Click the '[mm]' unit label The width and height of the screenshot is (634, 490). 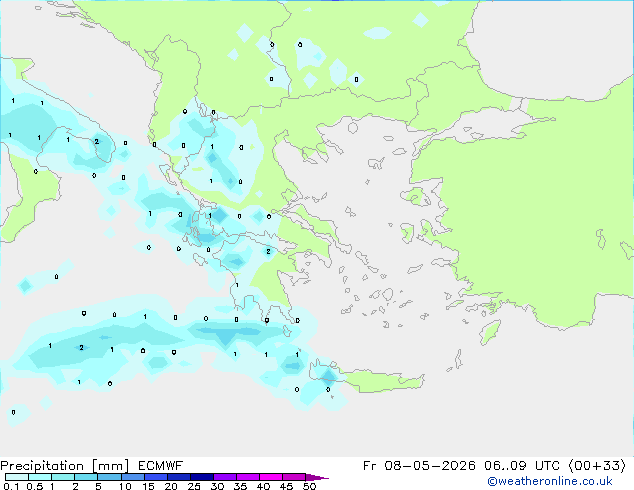pos(110,466)
